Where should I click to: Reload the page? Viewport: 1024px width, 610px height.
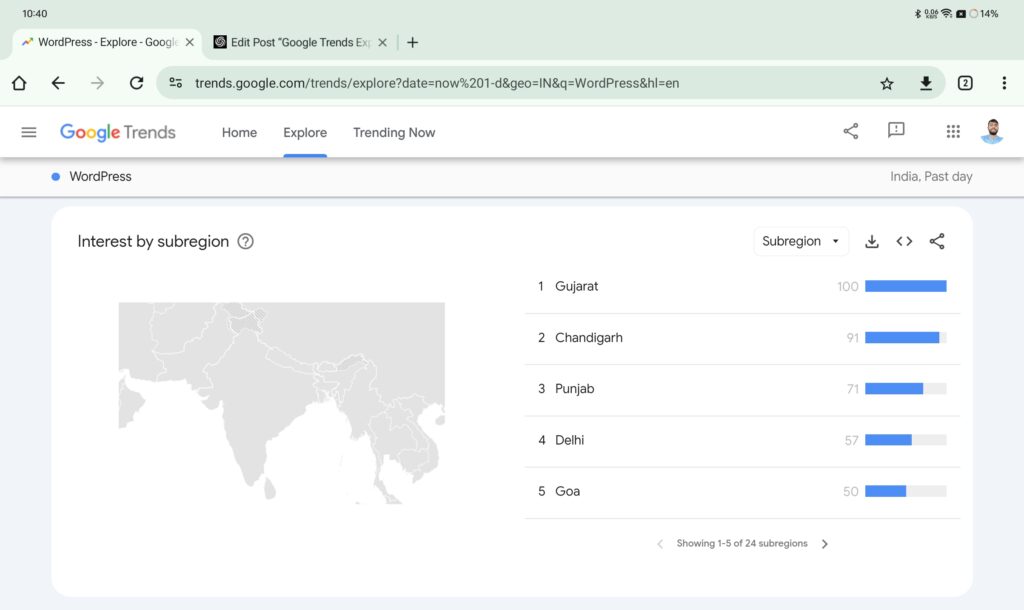(137, 83)
